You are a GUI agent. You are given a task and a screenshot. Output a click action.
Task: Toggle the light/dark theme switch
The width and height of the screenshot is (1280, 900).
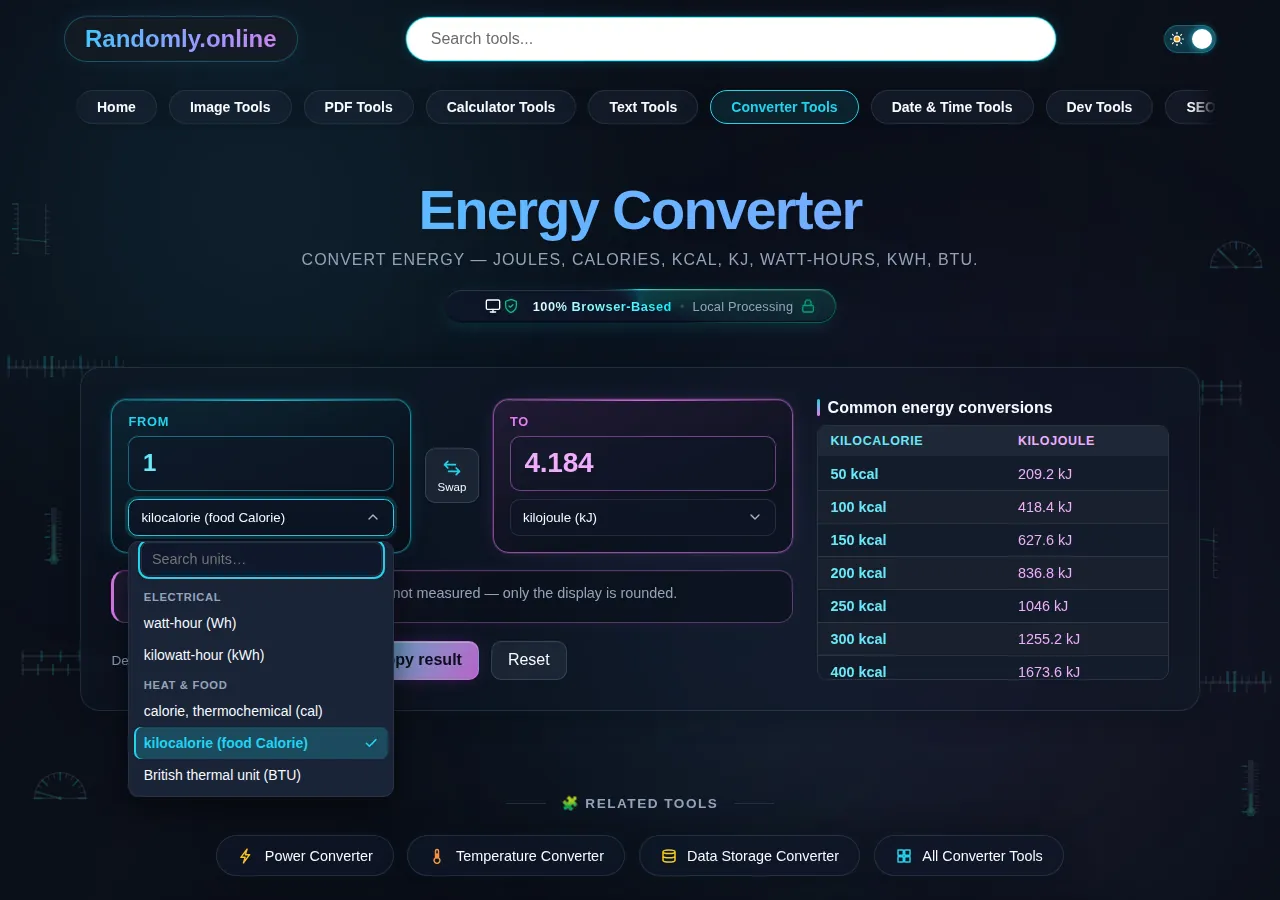(1190, 39)
